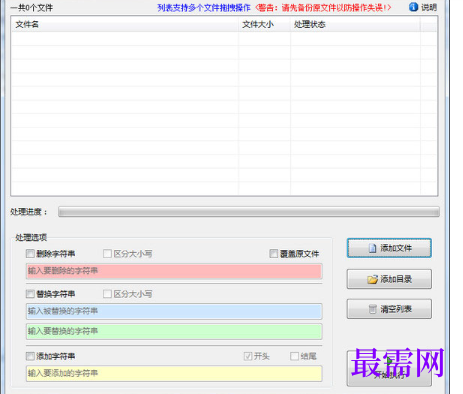
Task: Sort by the 文件大小 column header
Action: [264, 24]
